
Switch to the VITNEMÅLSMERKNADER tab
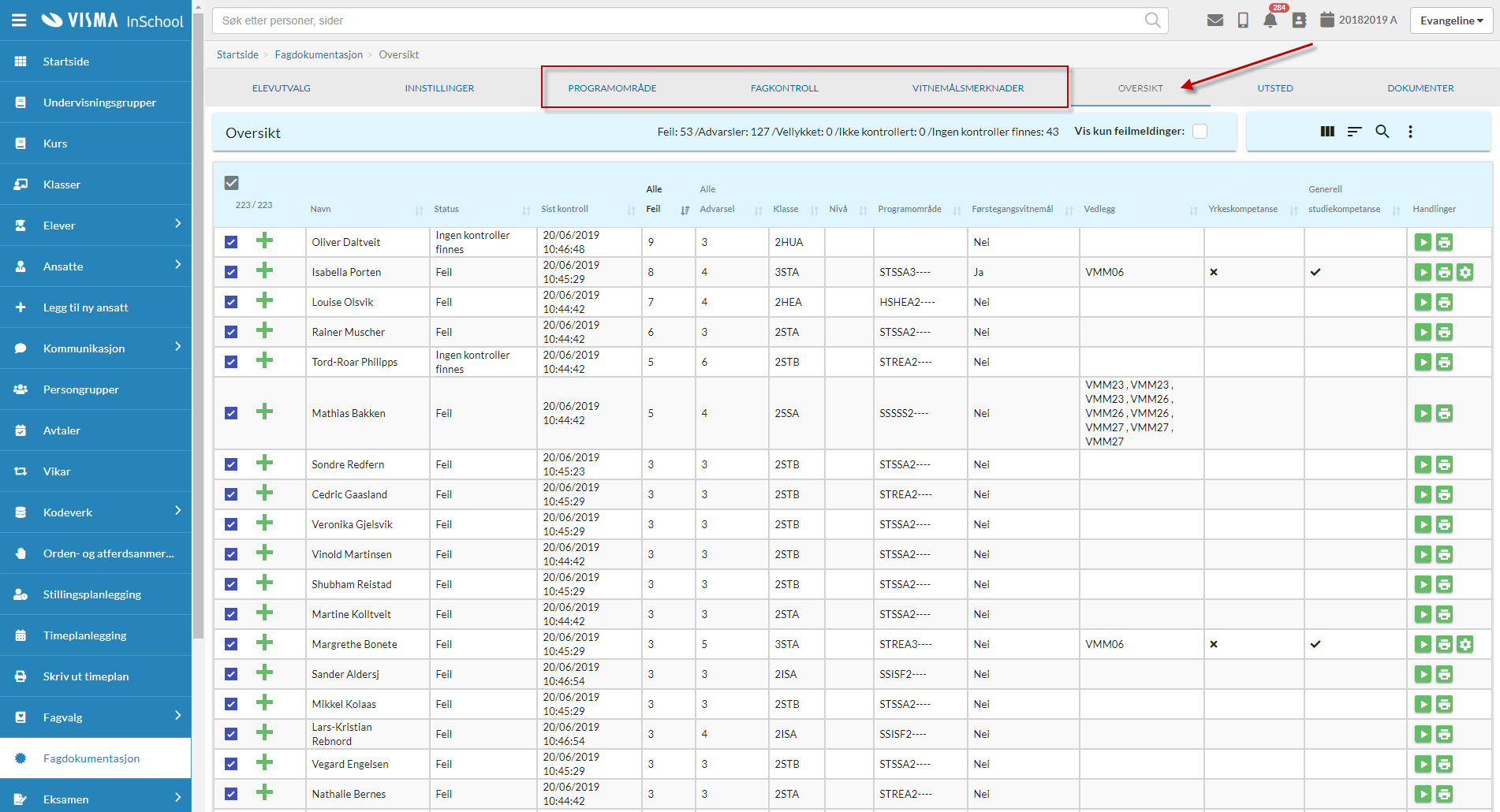tap(968, 88)
